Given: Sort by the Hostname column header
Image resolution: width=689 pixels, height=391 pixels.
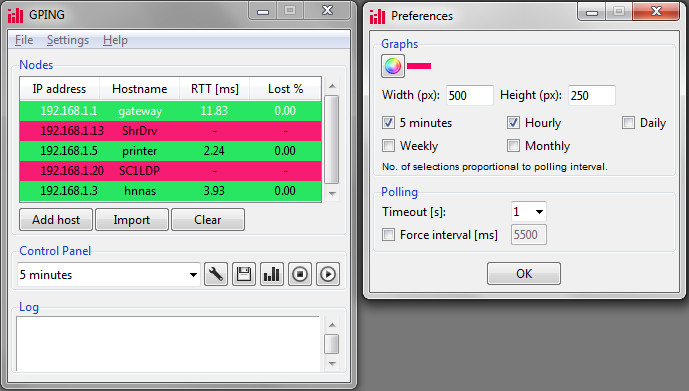Looking at the screenshot, I should pos(140,89).
